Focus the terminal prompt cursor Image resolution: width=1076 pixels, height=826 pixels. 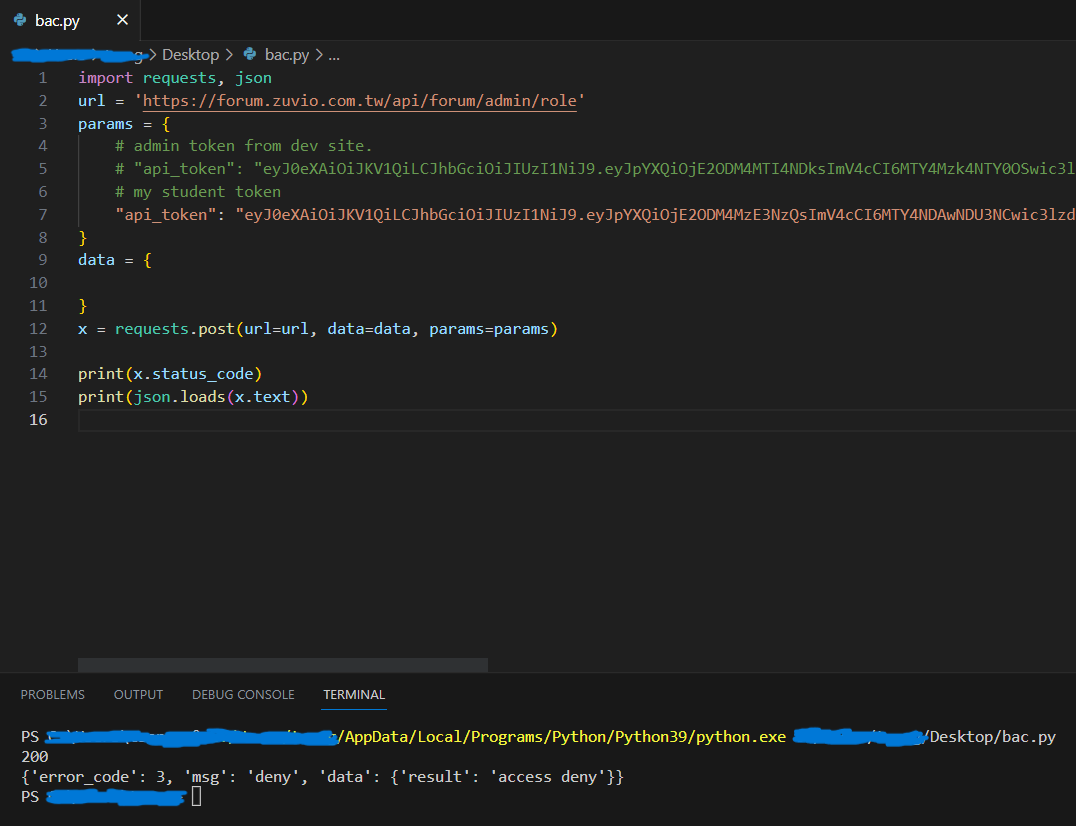(x=196, y=796)
